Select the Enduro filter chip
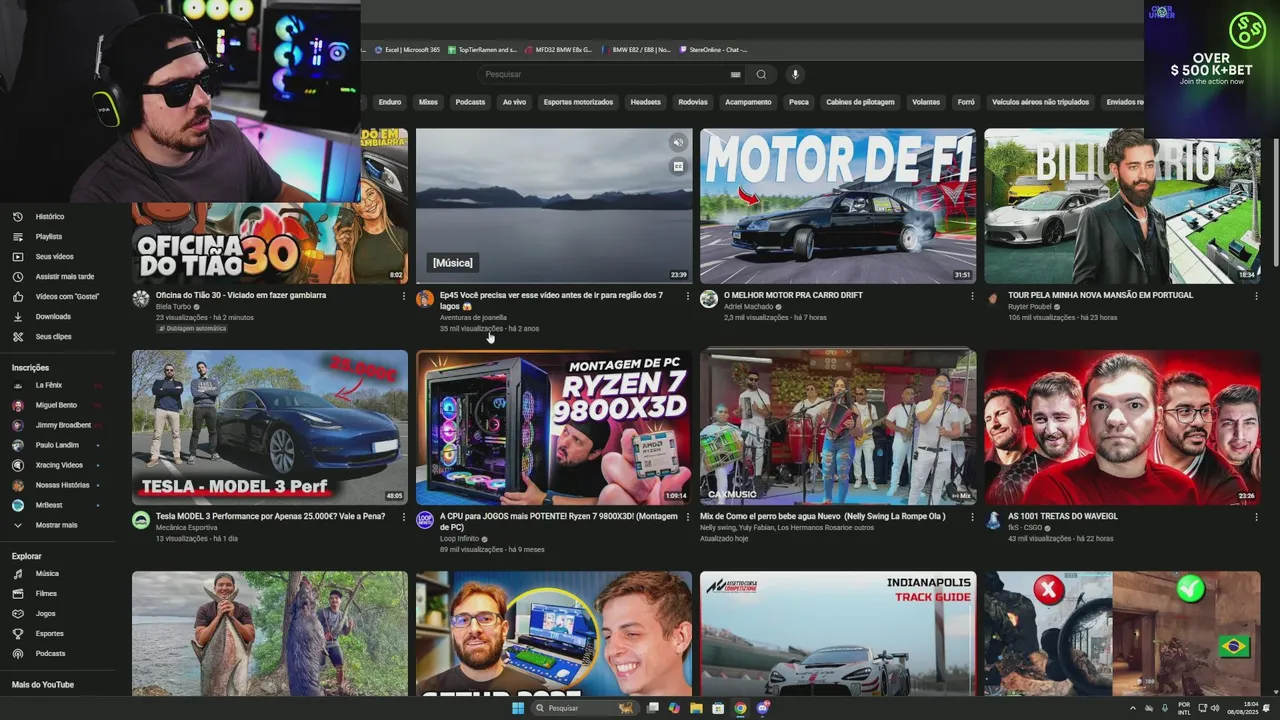The height and width of the screenshot is (720, 1280). [x=390, y=102]
